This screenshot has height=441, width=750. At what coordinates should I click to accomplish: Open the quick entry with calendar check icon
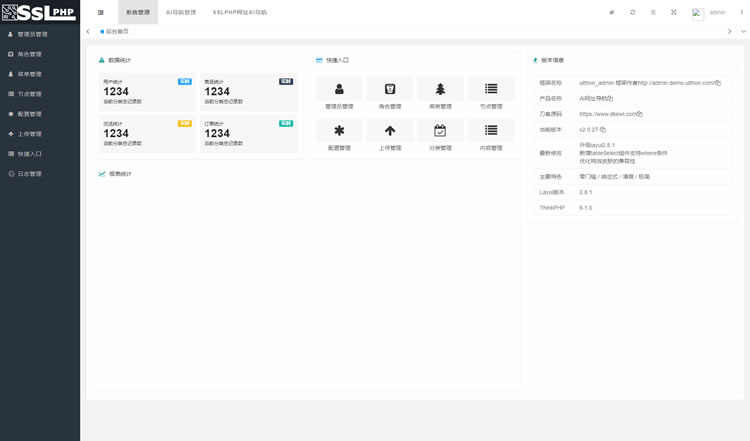pyautogui.click(x=440, y=136)
